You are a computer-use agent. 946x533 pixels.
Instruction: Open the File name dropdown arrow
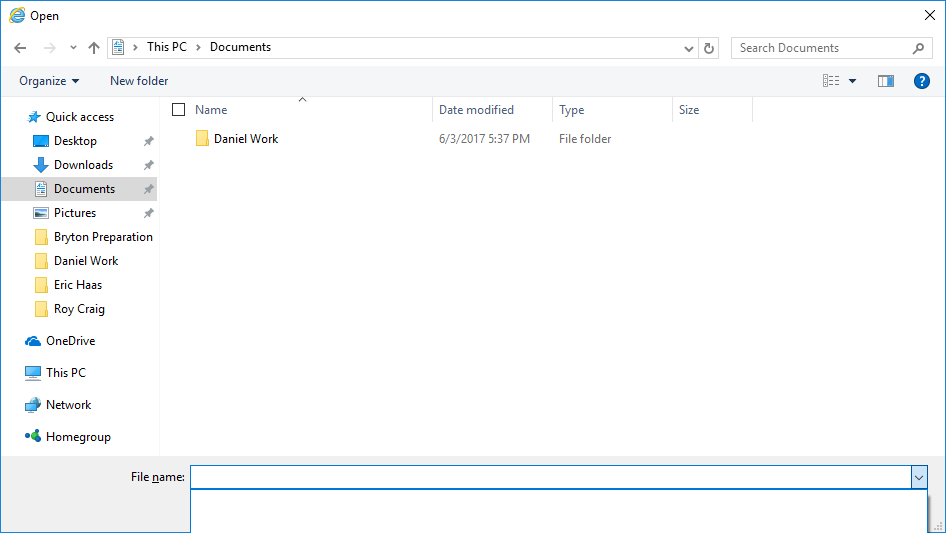point(919,478)
